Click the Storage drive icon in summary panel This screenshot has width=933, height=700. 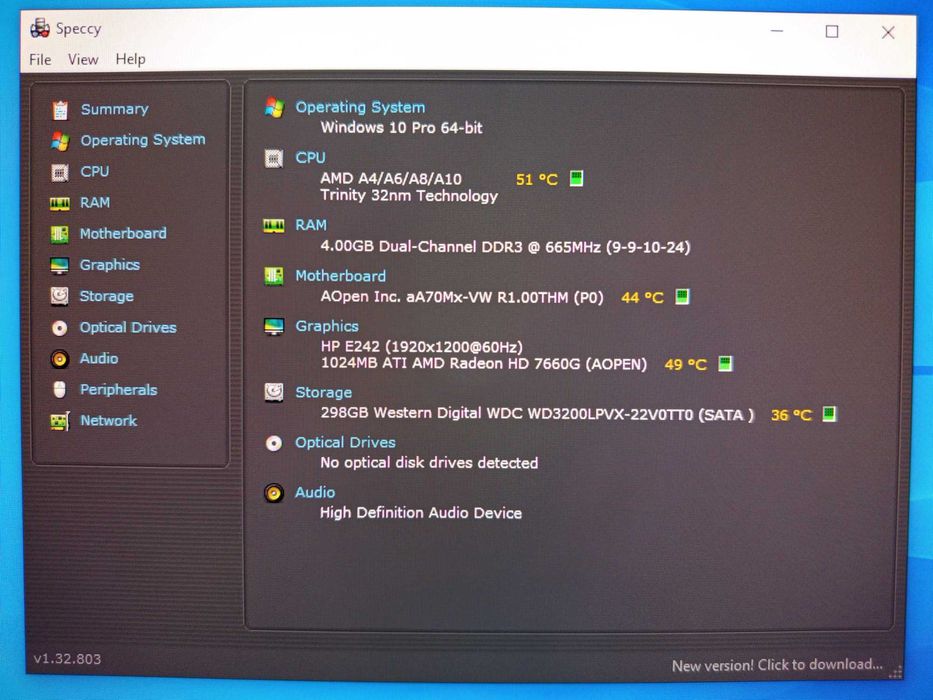click(274, 392)
